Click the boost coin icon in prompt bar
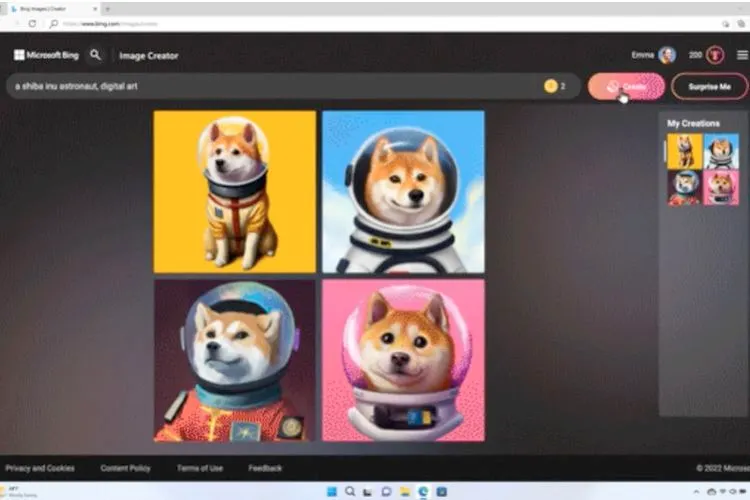Screen dimensions: 750x500 coord(550,86)
